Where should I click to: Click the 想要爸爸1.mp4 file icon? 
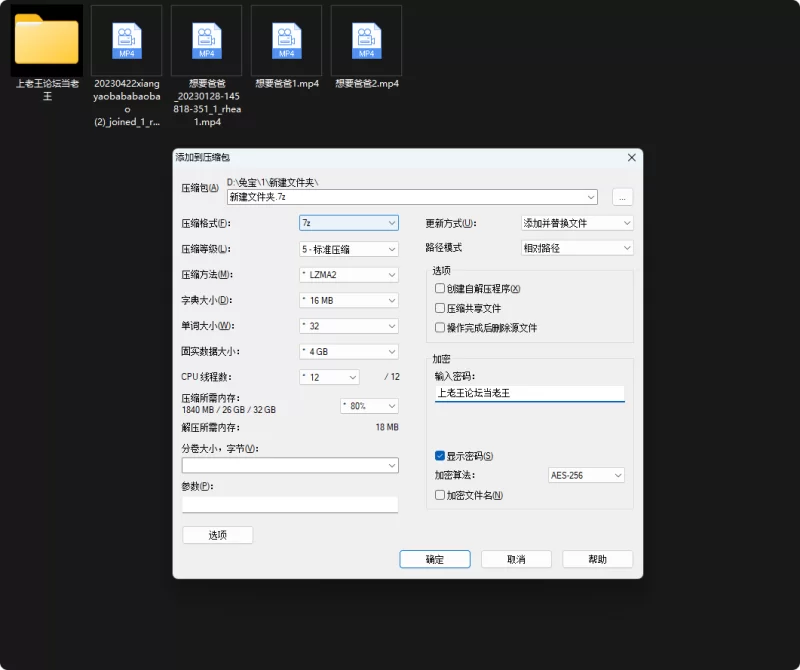point(286,41)
